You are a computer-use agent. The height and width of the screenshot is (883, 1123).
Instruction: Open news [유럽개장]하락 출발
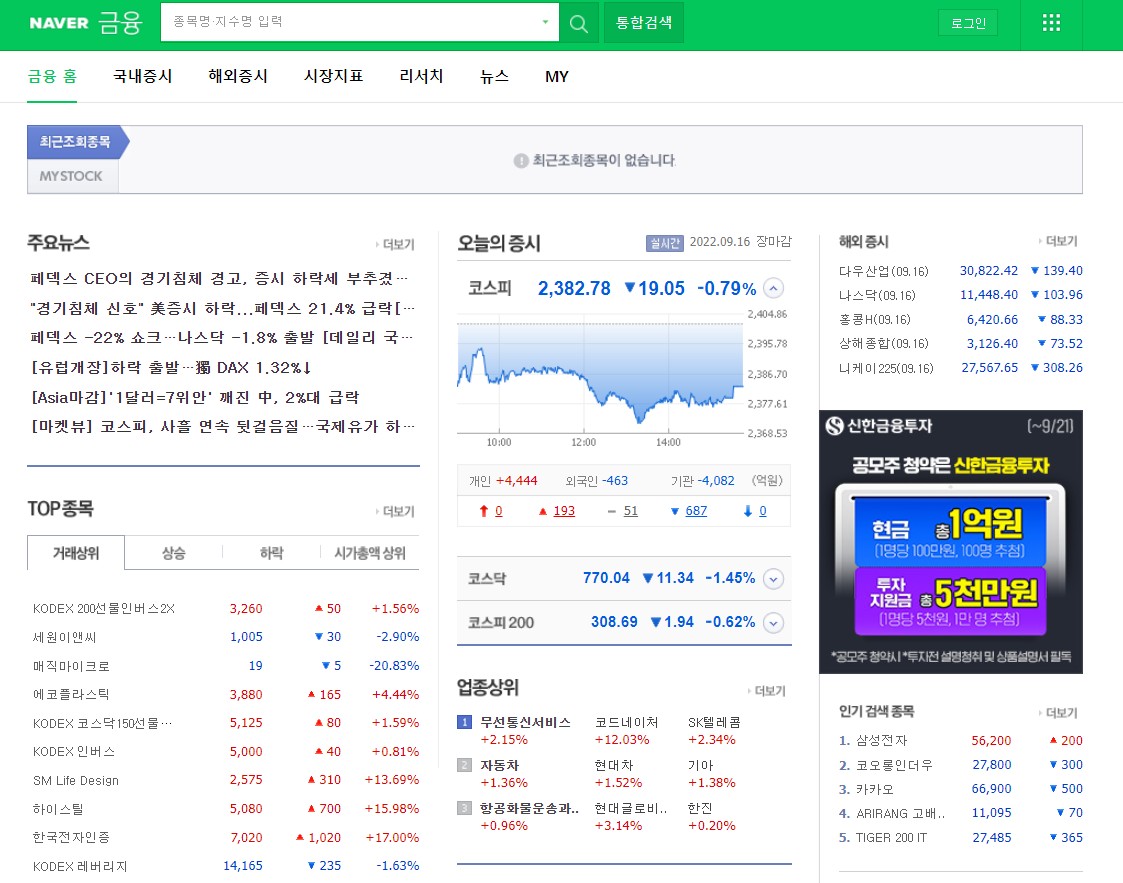[171, 367]
